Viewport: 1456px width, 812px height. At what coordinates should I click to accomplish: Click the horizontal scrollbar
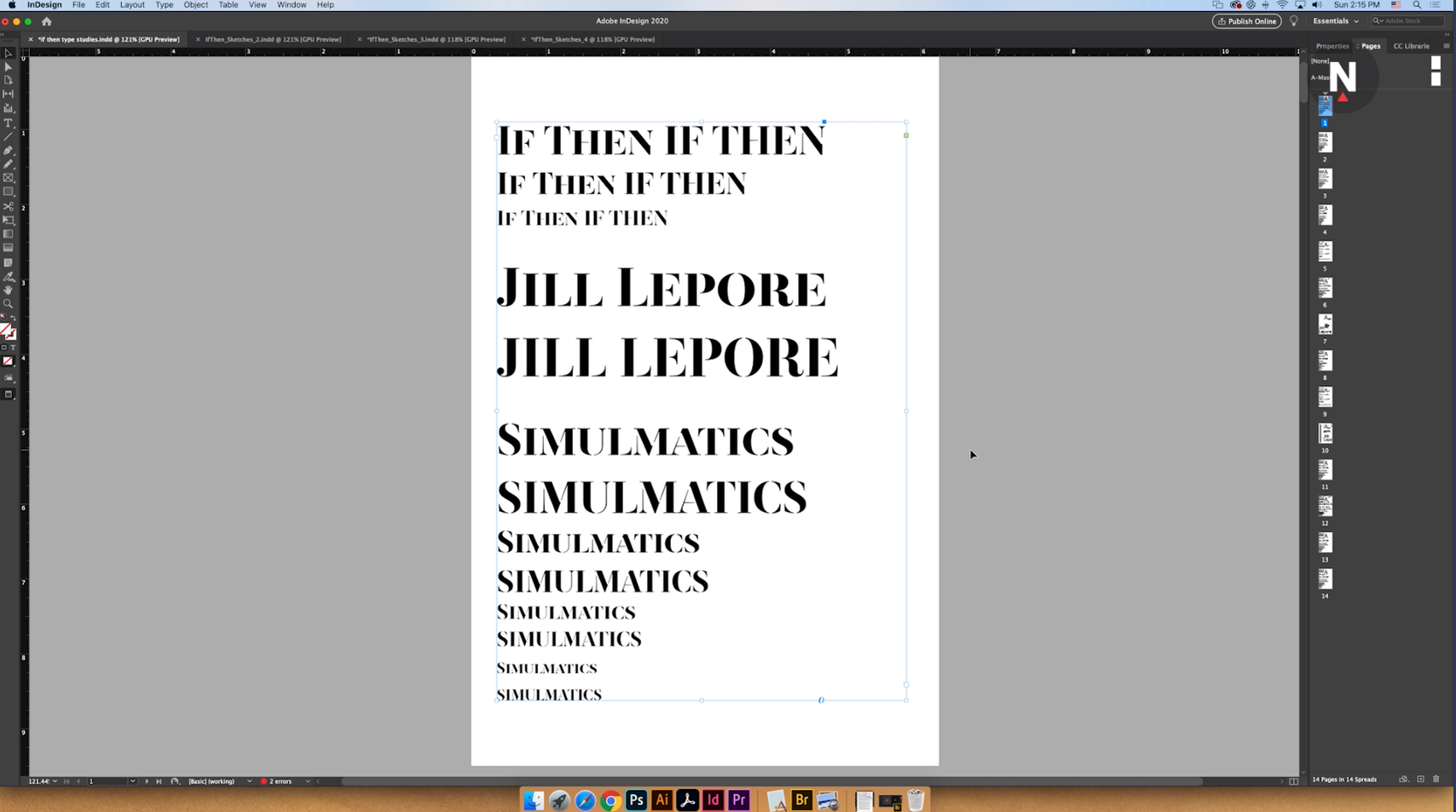pyautogui.click(x=771, y=781)
